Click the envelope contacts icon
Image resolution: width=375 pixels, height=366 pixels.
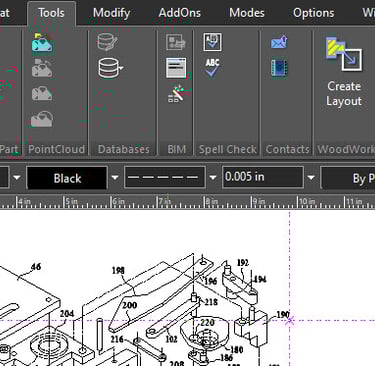coord(279,42)
